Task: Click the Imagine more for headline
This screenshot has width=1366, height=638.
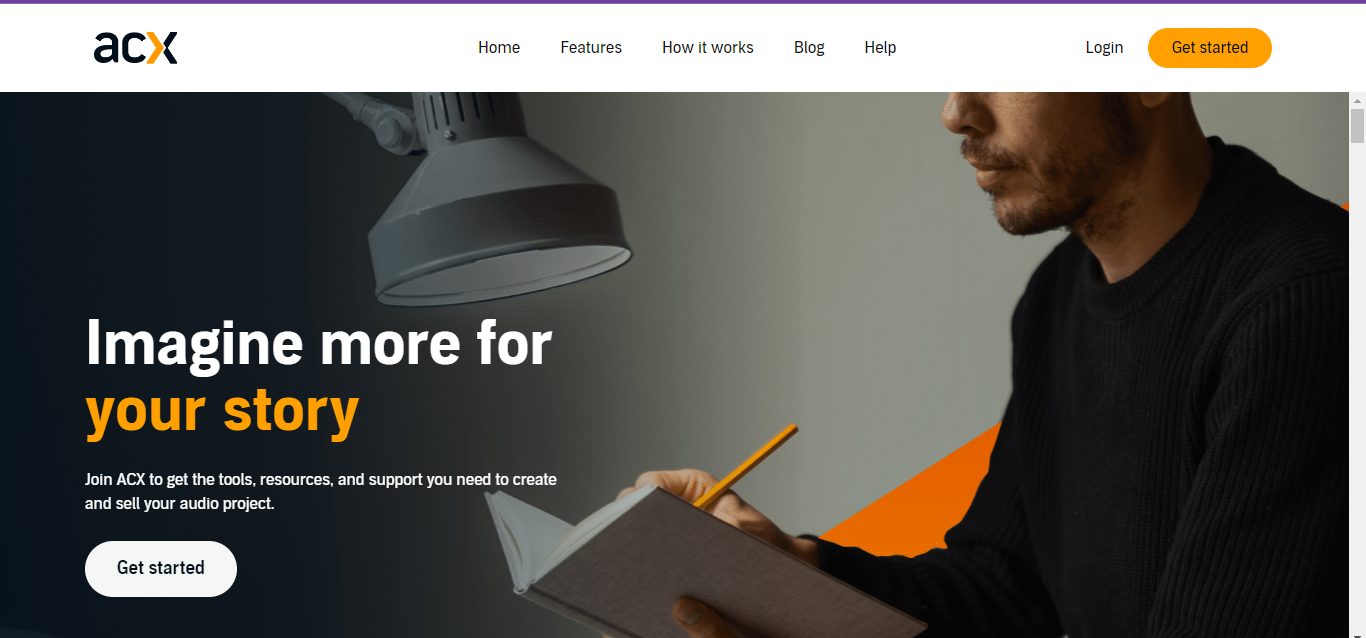Action: [x=319, y=343]
